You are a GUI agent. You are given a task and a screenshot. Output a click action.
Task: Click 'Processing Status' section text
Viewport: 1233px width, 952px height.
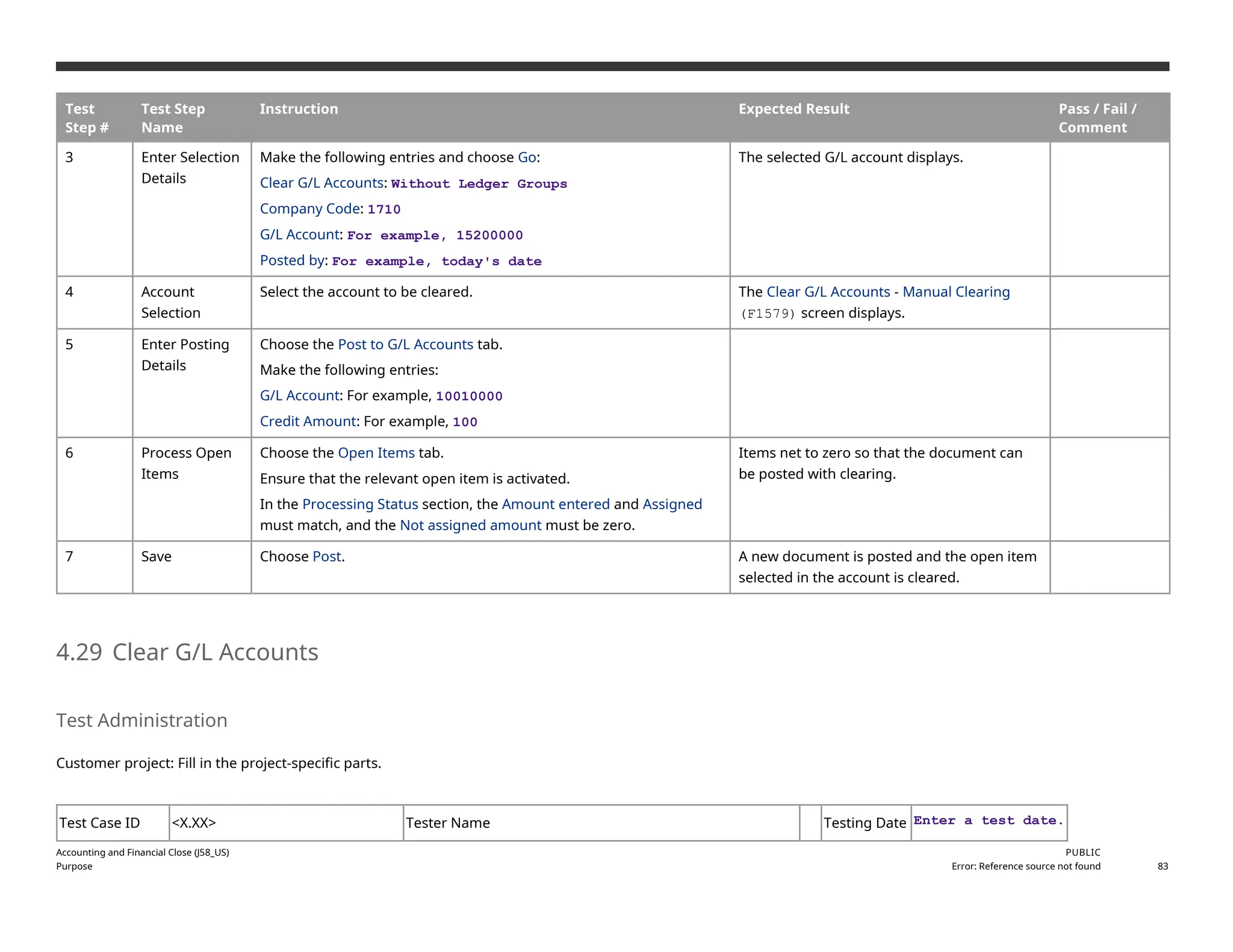[359, 504]
